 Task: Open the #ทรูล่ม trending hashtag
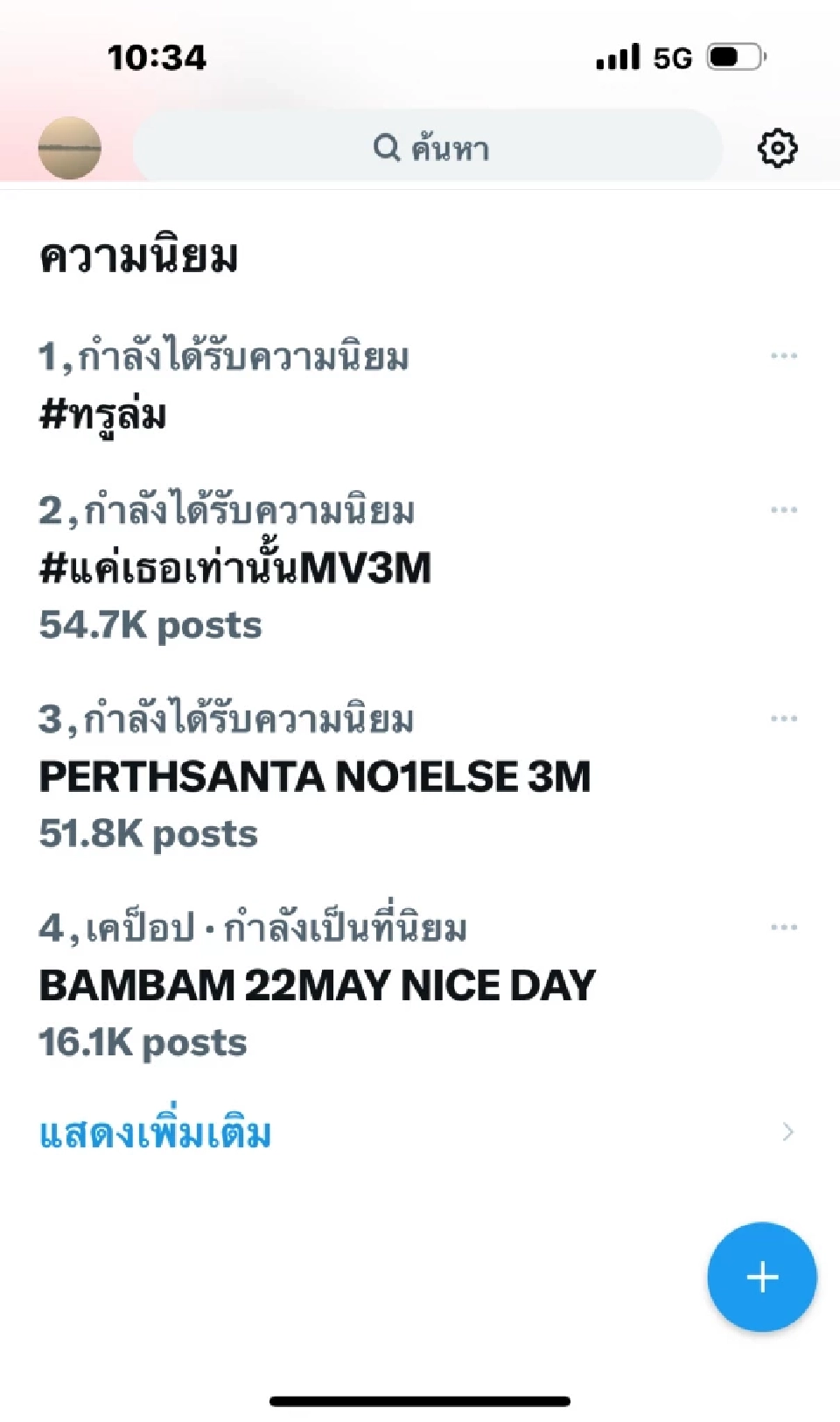(103, 415)
